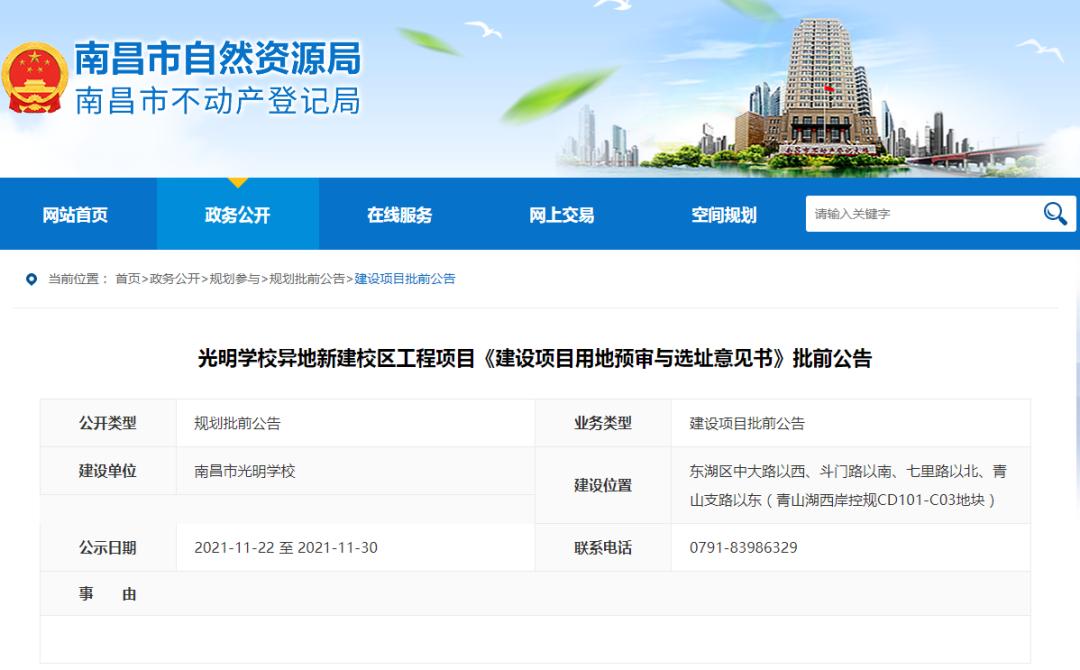
Task: Open the 在线服务 menu item
Action: coord(399,215)
